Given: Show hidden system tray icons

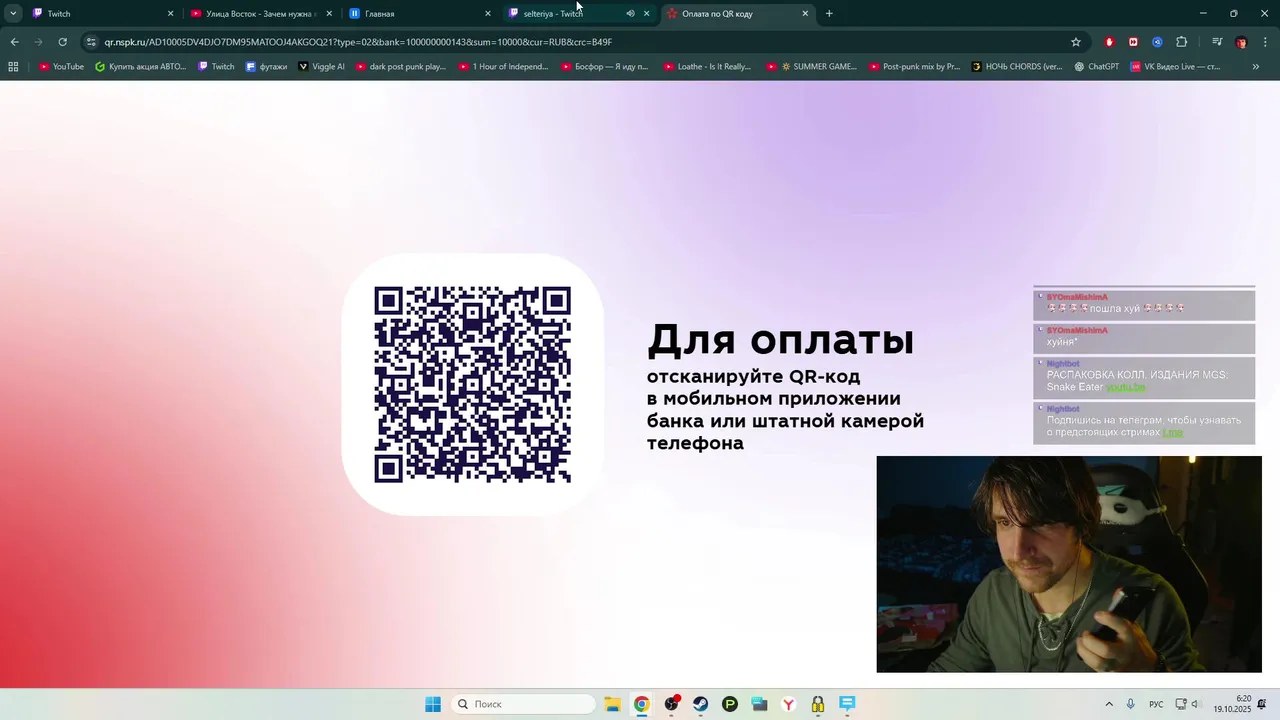Looking at the screenshot, I should (1108, 704).
